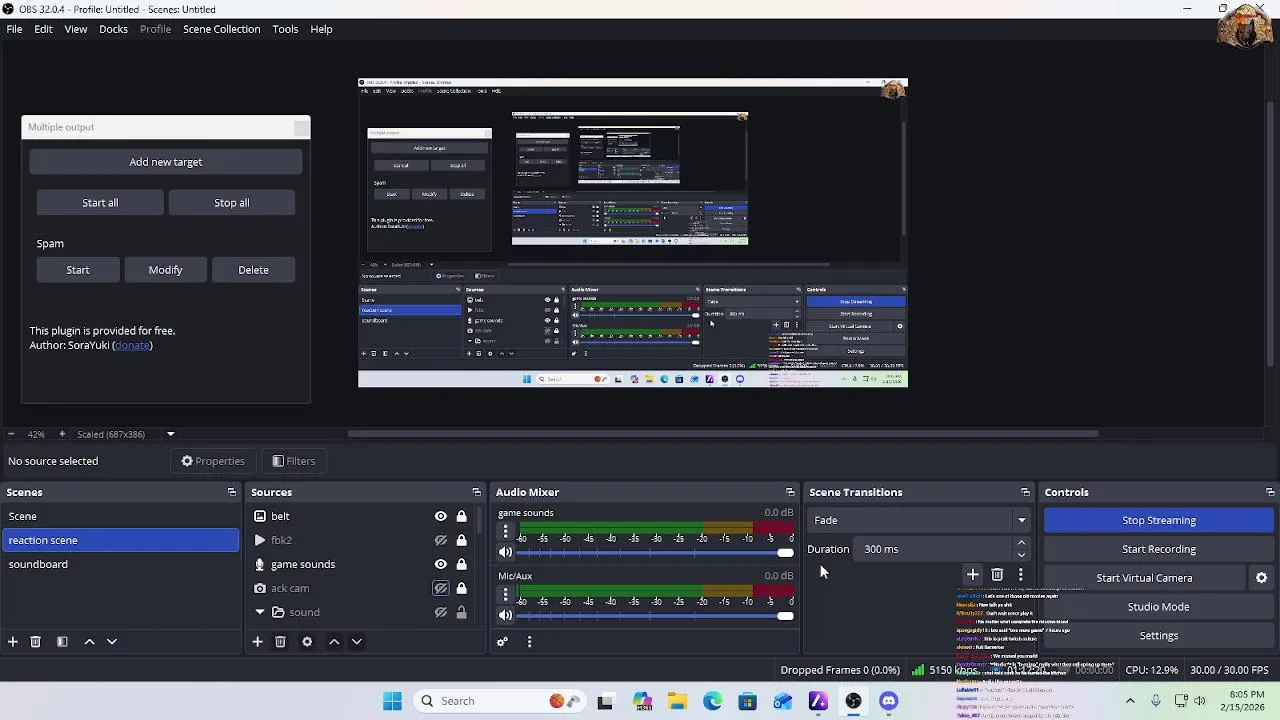Increase transition duration with up stepper

click(x=1021, y=543)
